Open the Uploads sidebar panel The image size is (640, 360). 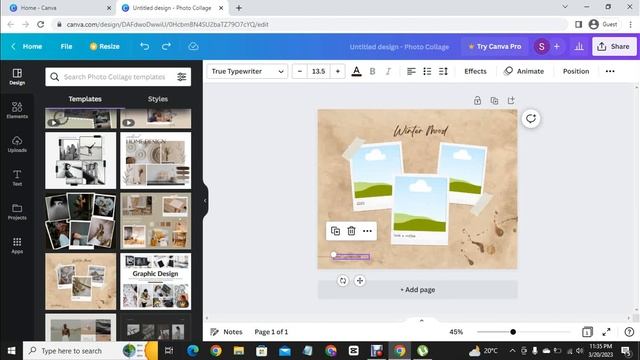(x=17, y=144)
